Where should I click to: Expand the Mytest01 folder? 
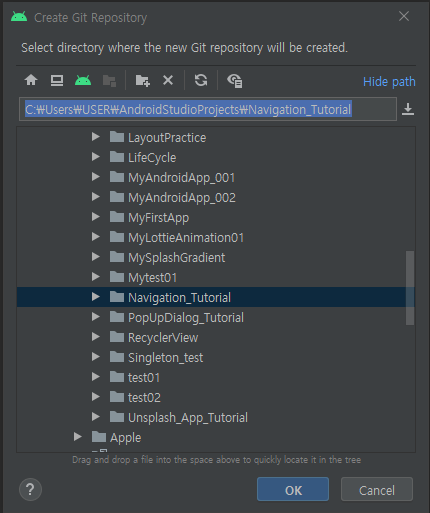[96, 277]
